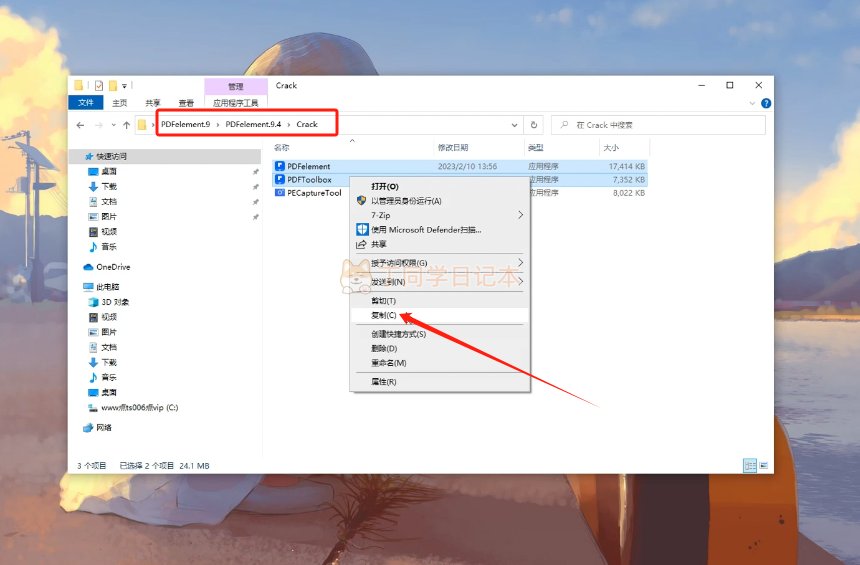This screenshot has width=860, height=565.
Task: Switch to the 共享 tab
Action: pyautogui.click(x=153, y=103)
